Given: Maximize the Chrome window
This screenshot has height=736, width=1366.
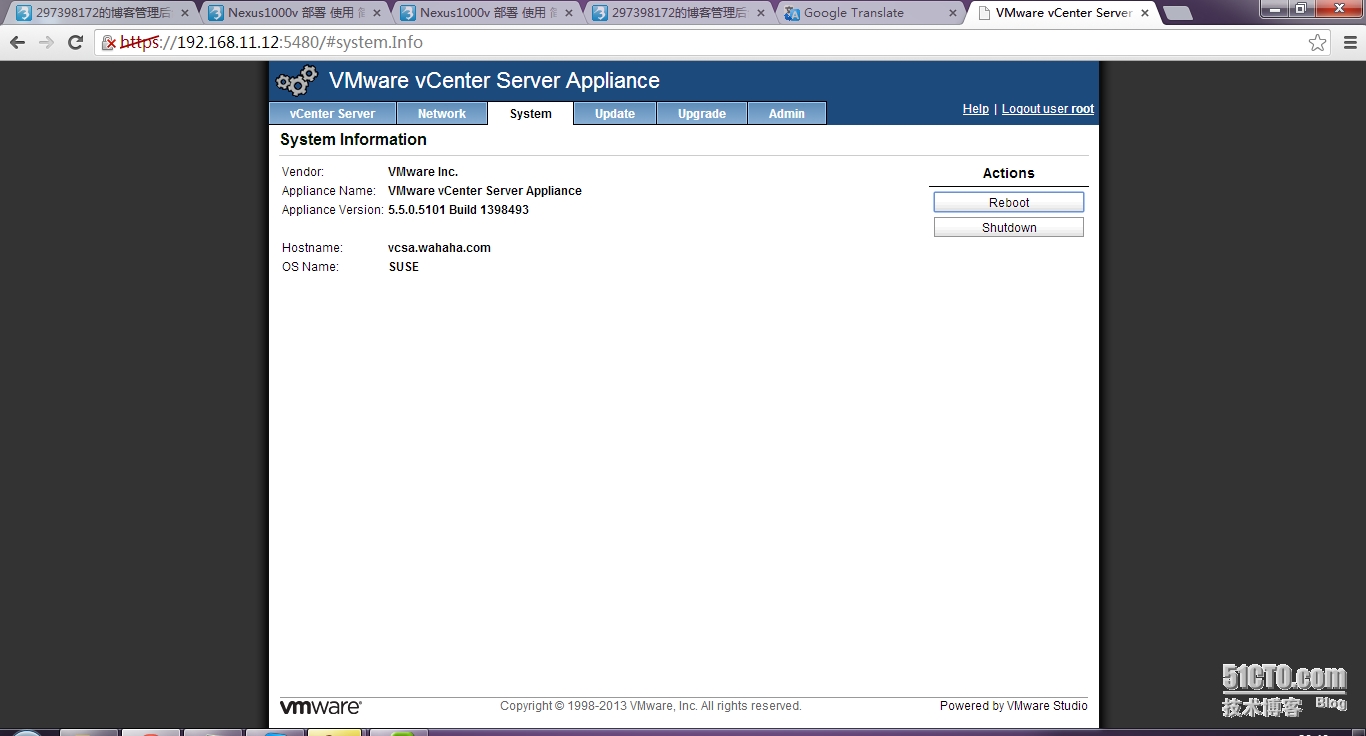Looking at the screenshot, I should pyautogui.click(x=1301, y=9).
